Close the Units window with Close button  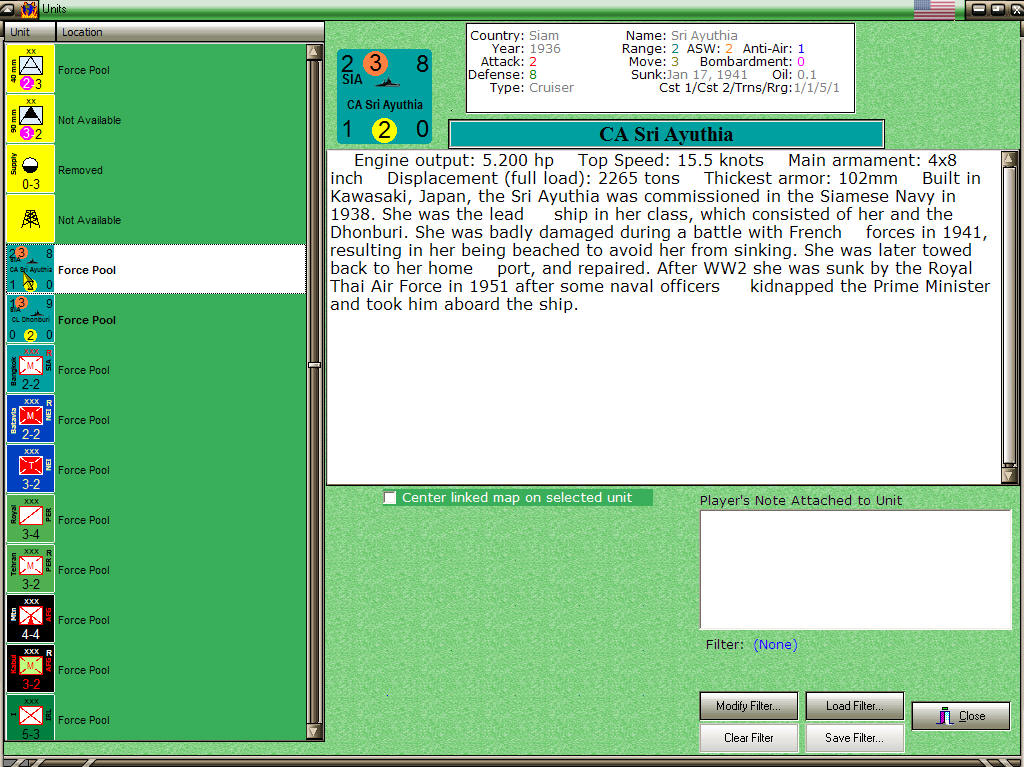click(x=961, y=715)
